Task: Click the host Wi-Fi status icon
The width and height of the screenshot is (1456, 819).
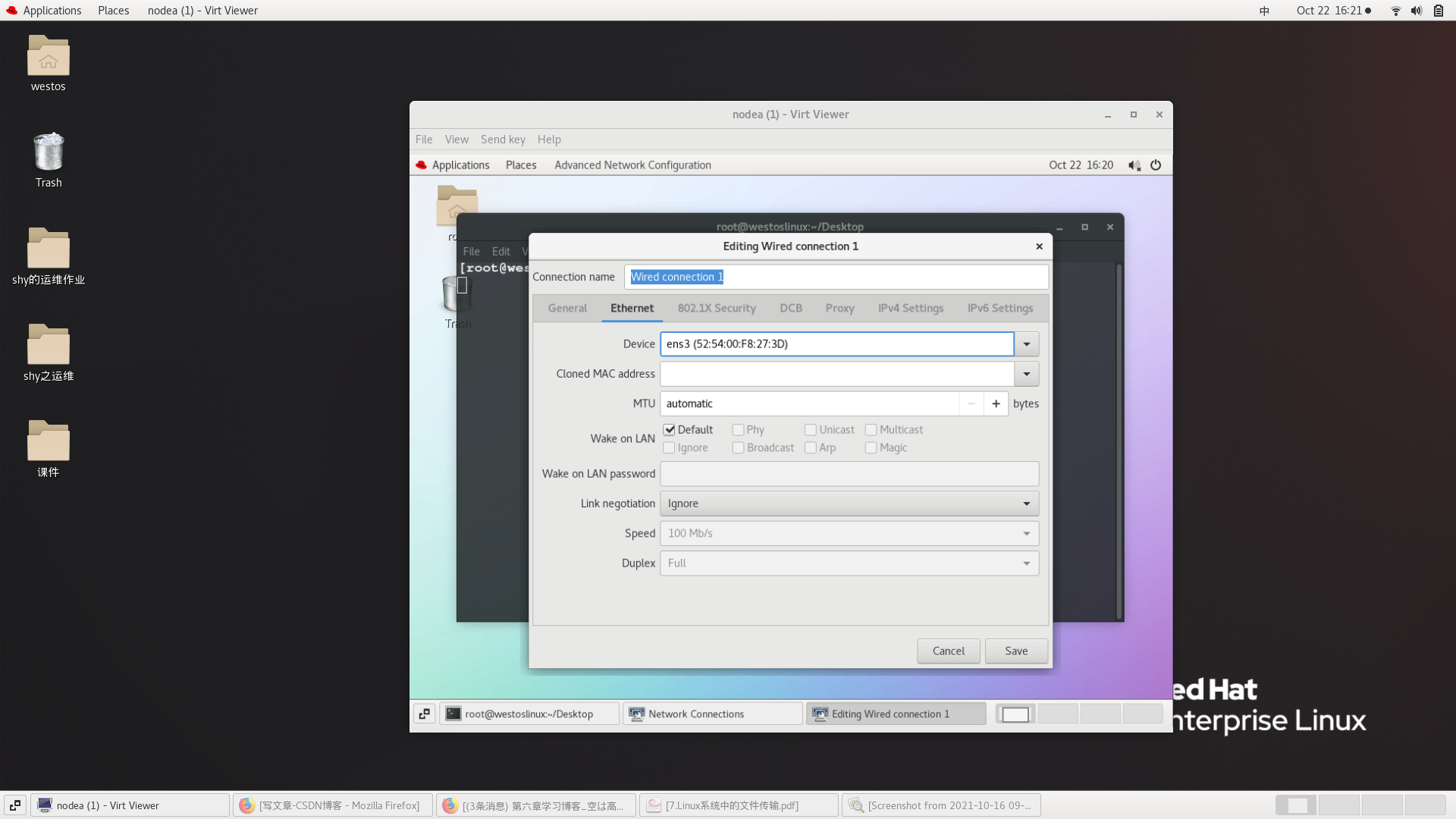Action: pyautogui.click(x=1395, y=11)
